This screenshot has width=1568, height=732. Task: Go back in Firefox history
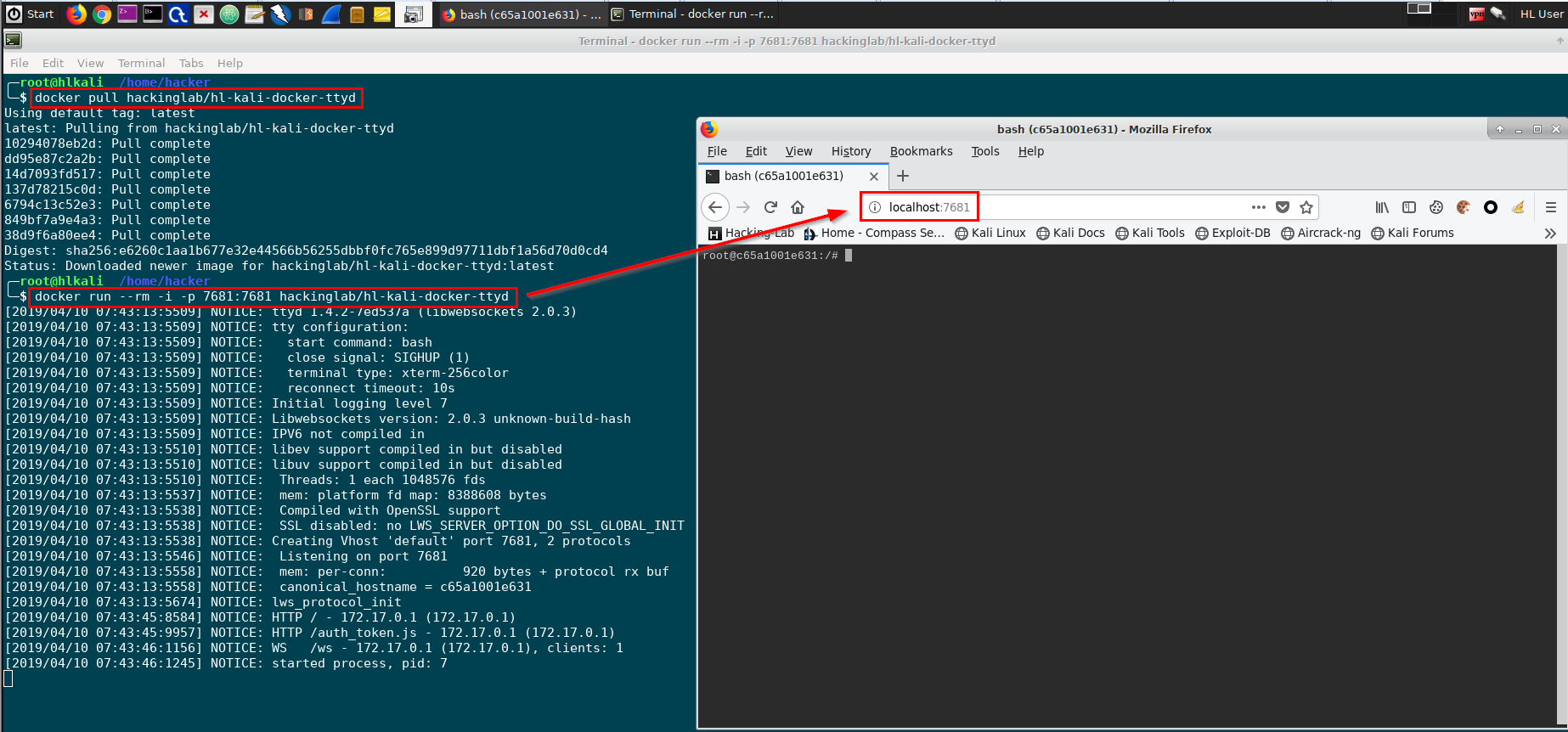pyautogui.click(x=715, y=207)
